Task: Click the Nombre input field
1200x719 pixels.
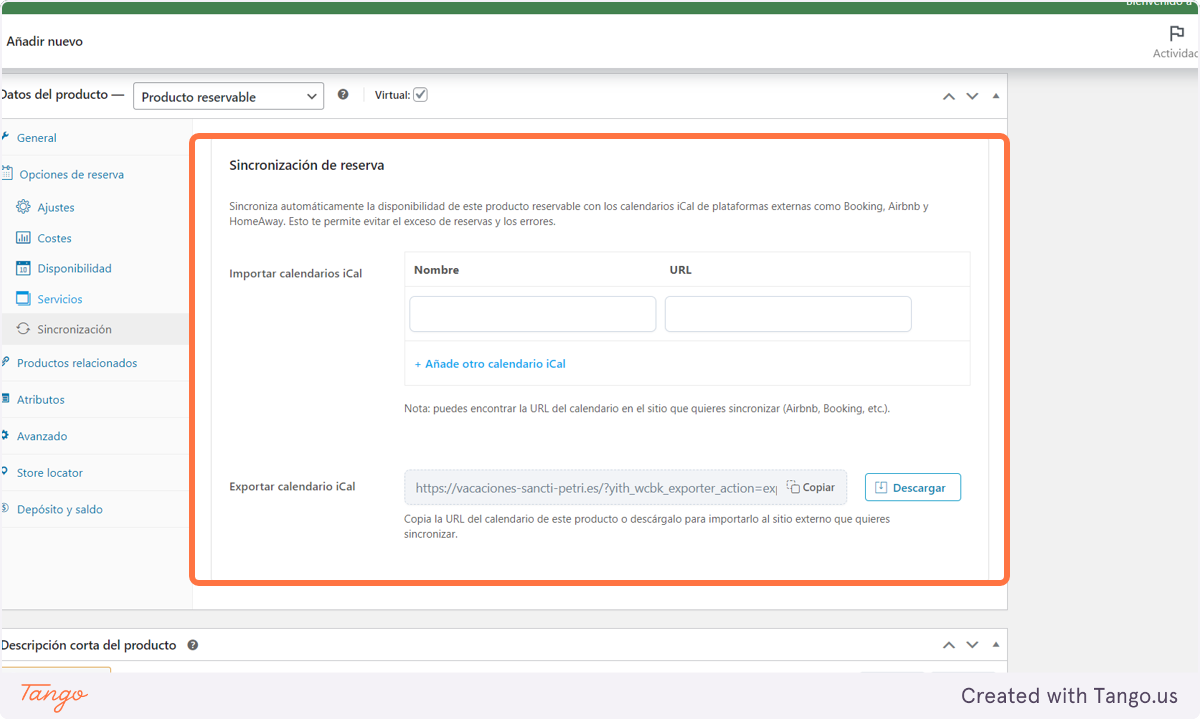Action: point(532,314)
